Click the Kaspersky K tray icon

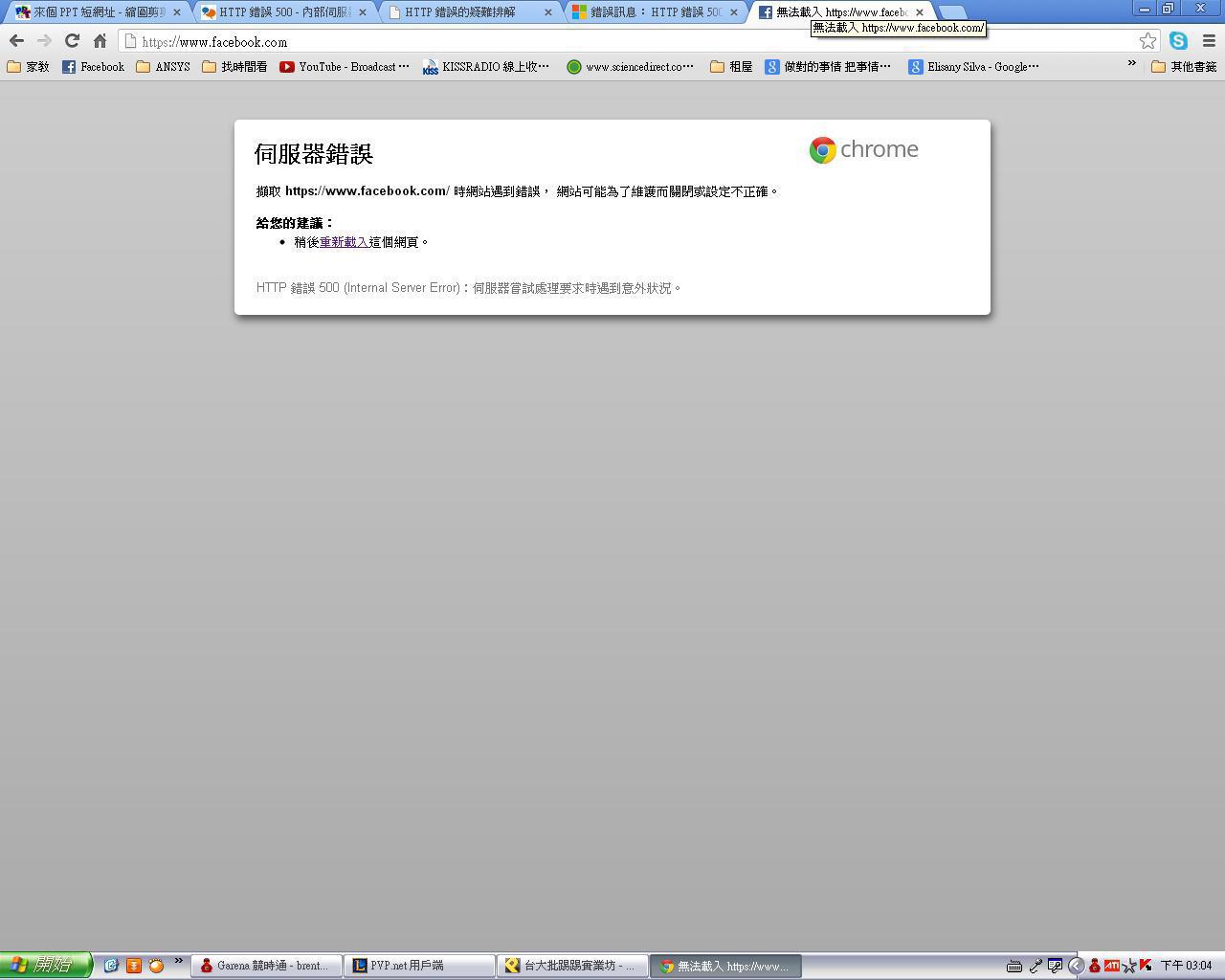coord(1146,967)
